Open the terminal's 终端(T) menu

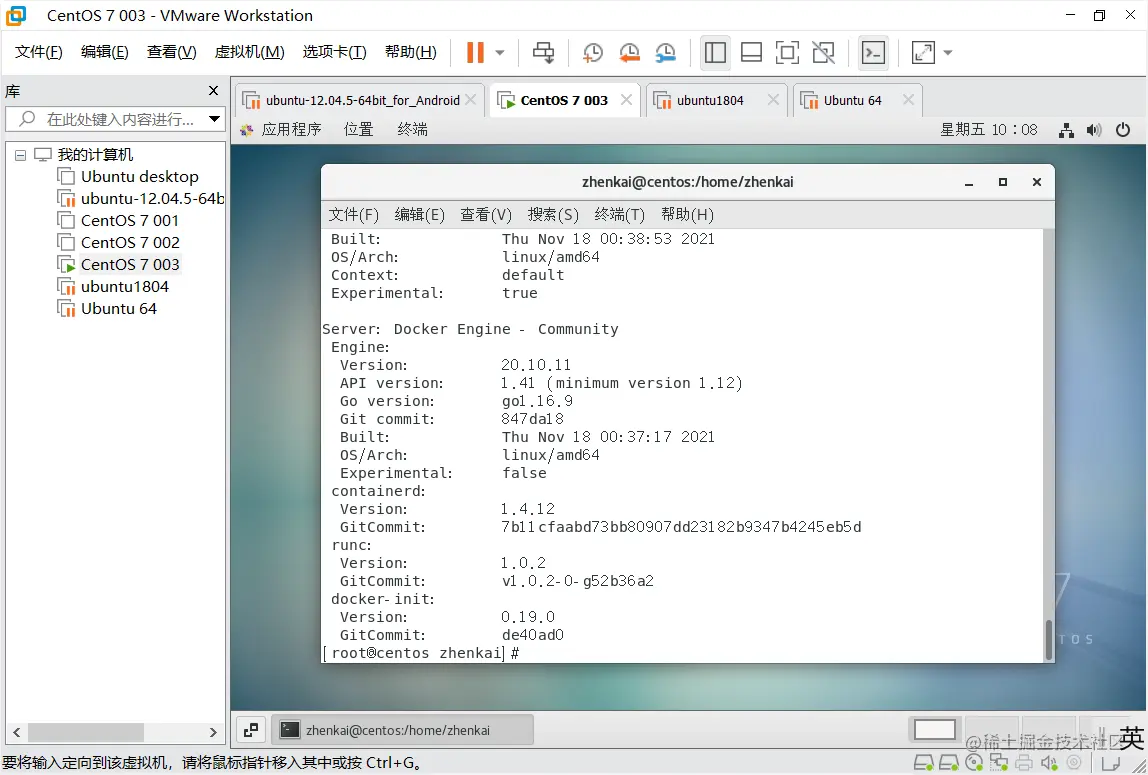coord(619,214)
